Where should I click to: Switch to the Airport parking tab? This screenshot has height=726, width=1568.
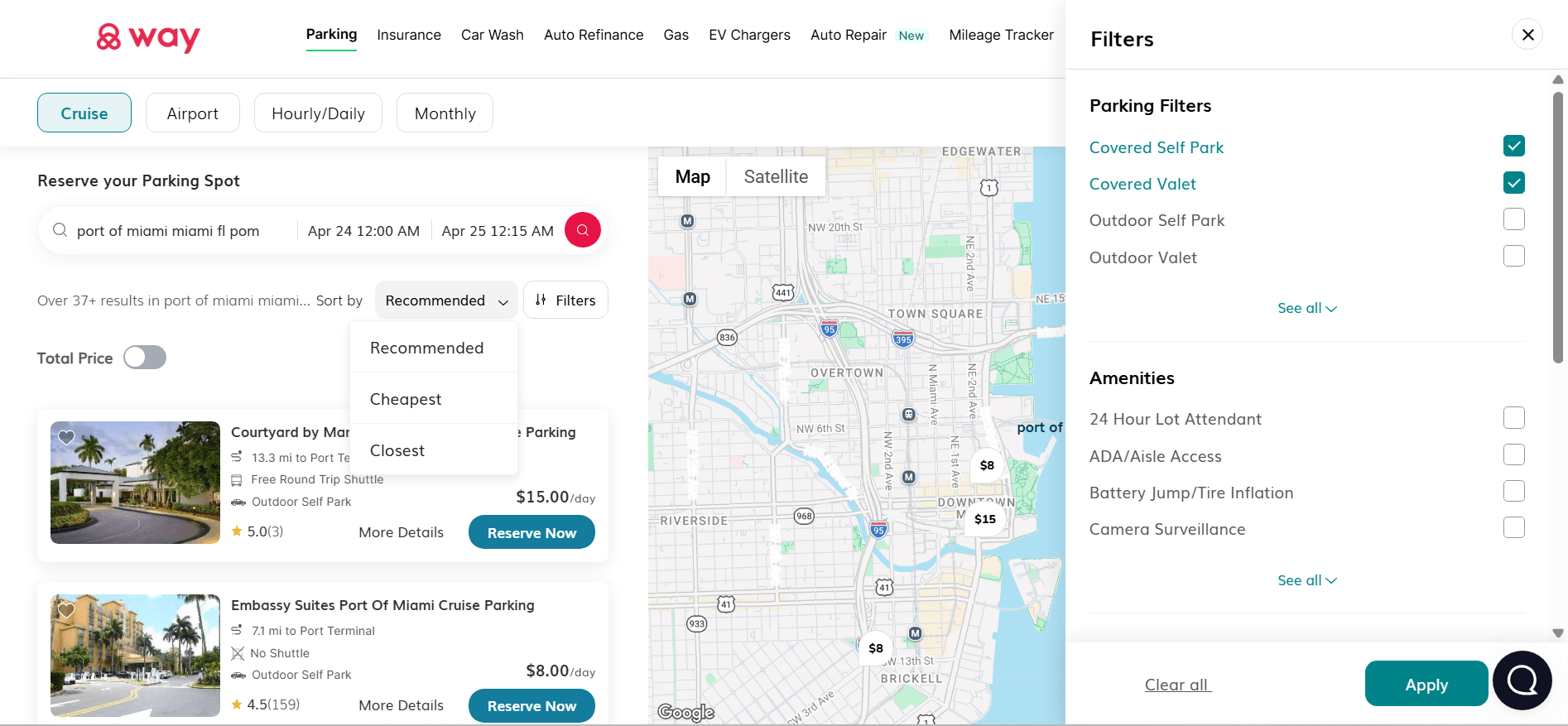(x=192, y=113)
